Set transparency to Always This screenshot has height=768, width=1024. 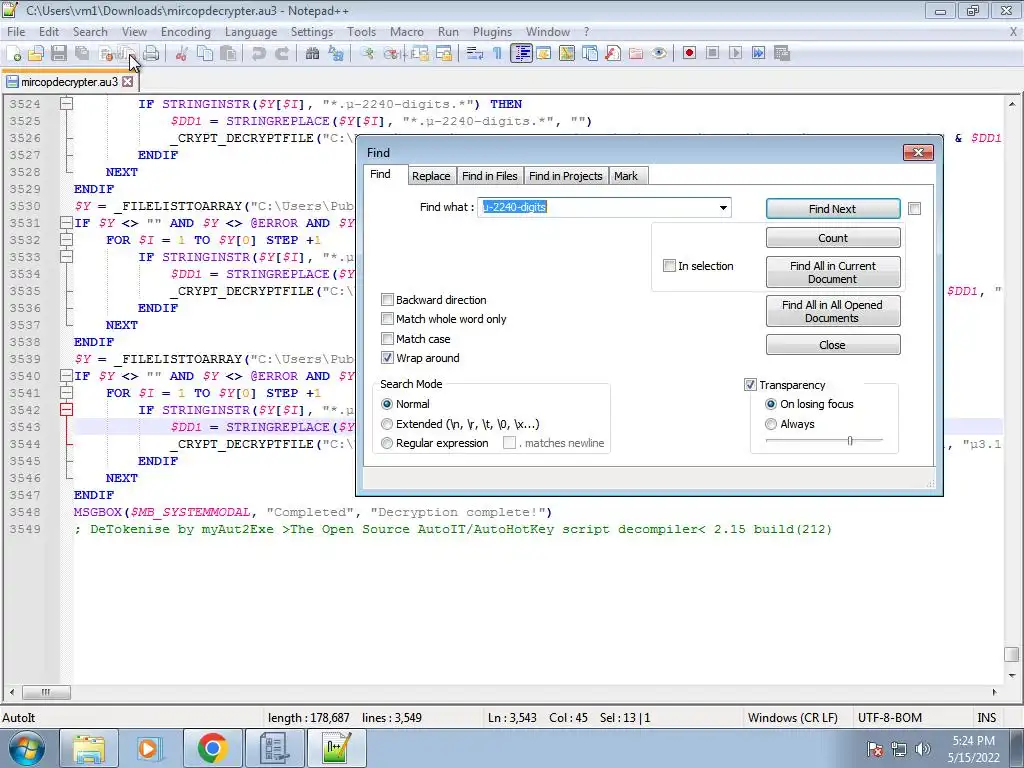coord(771,424)
